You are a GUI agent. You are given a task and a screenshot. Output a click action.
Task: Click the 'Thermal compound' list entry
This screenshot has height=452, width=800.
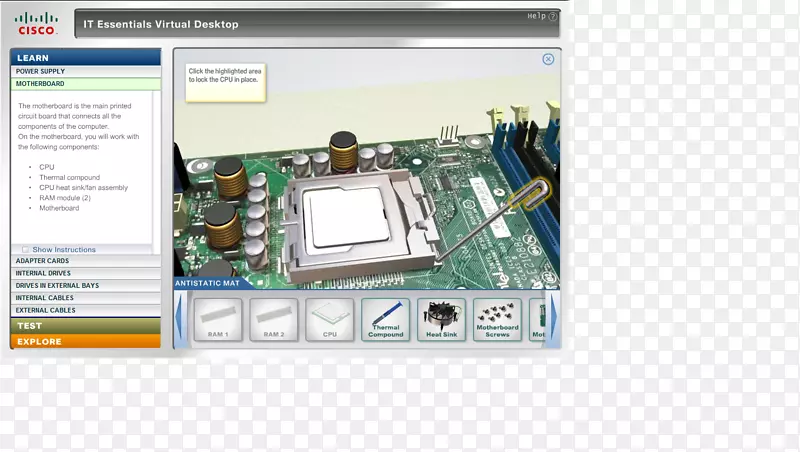click(x=69, y=177)
